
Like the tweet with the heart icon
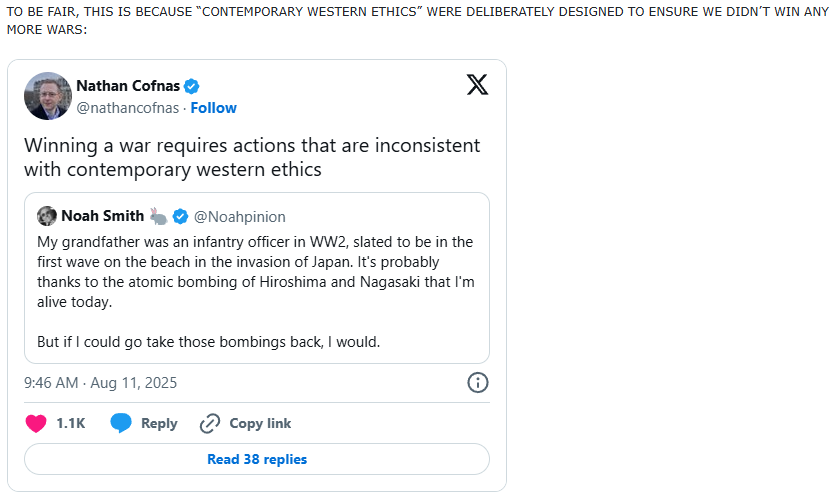(x=36, y=423)
